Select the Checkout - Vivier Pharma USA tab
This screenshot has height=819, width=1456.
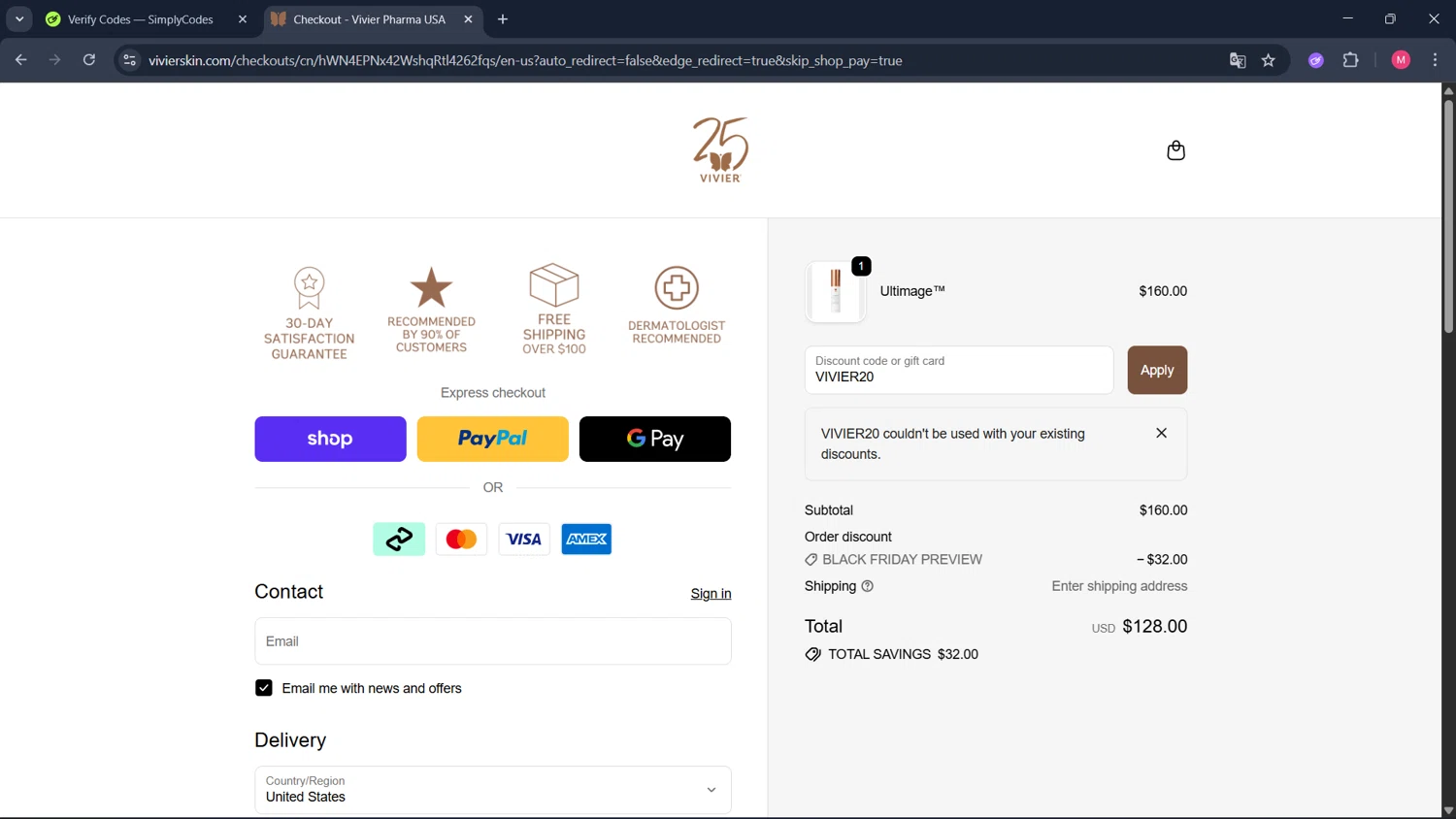pyautogui.click(x=369, y=19)
